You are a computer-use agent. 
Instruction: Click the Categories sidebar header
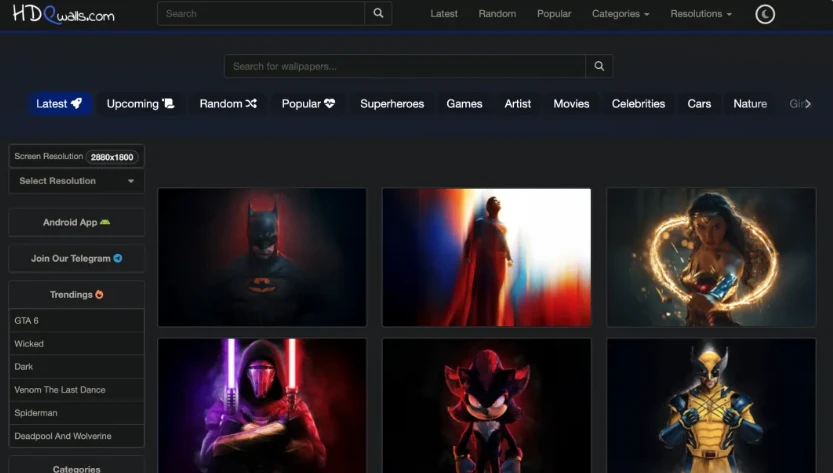point(76,465)
